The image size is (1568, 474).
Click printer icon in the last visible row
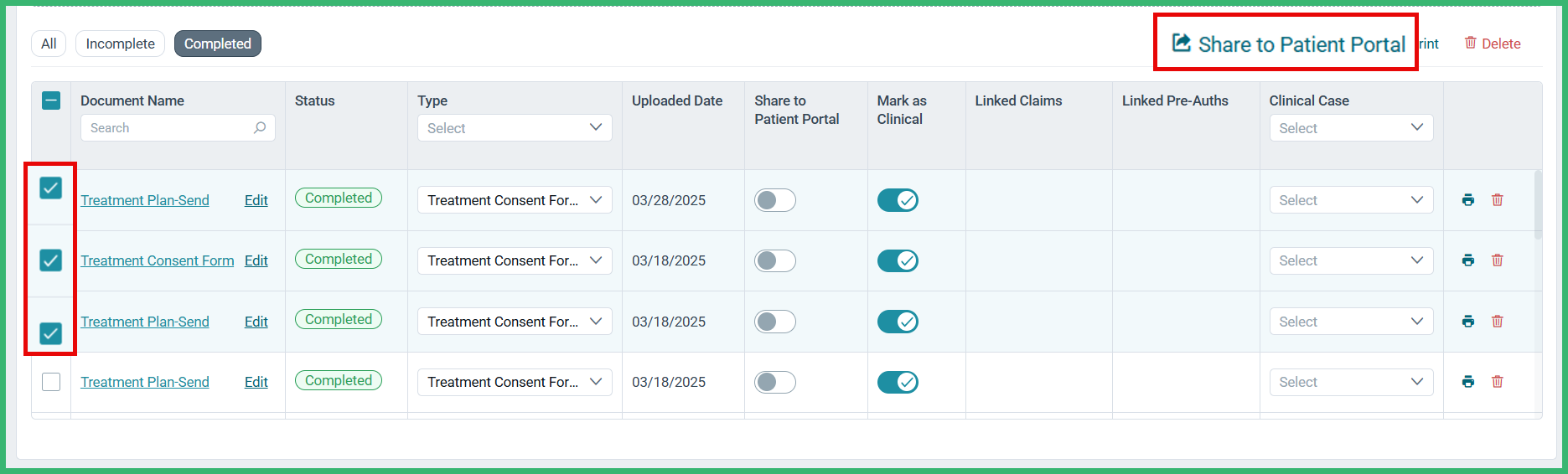(1467, 382)
